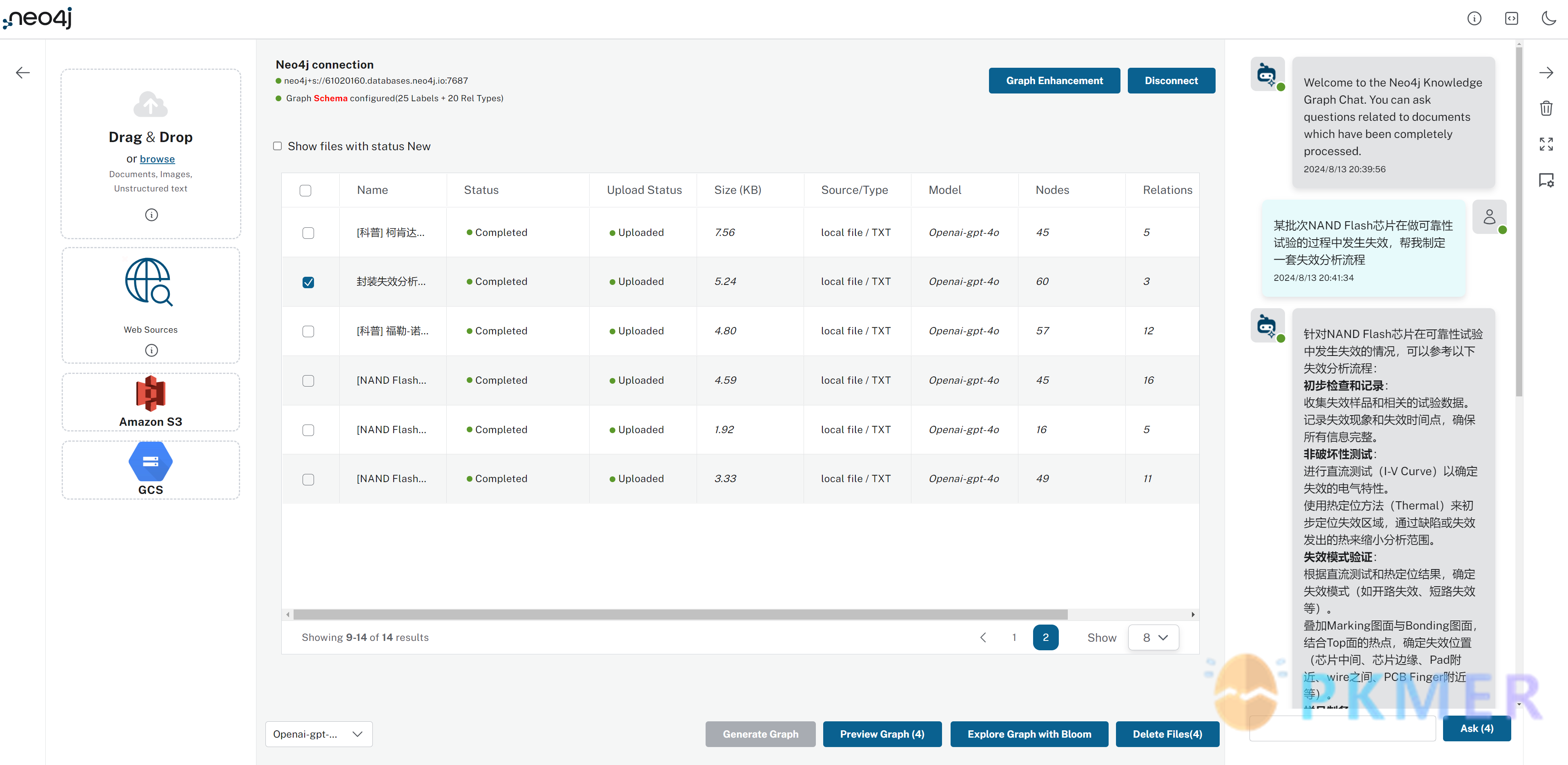Click chatbot avatar beside NAND Flash answer
The height and width of the screenshot is (765, 1568).
(1267, 326)
